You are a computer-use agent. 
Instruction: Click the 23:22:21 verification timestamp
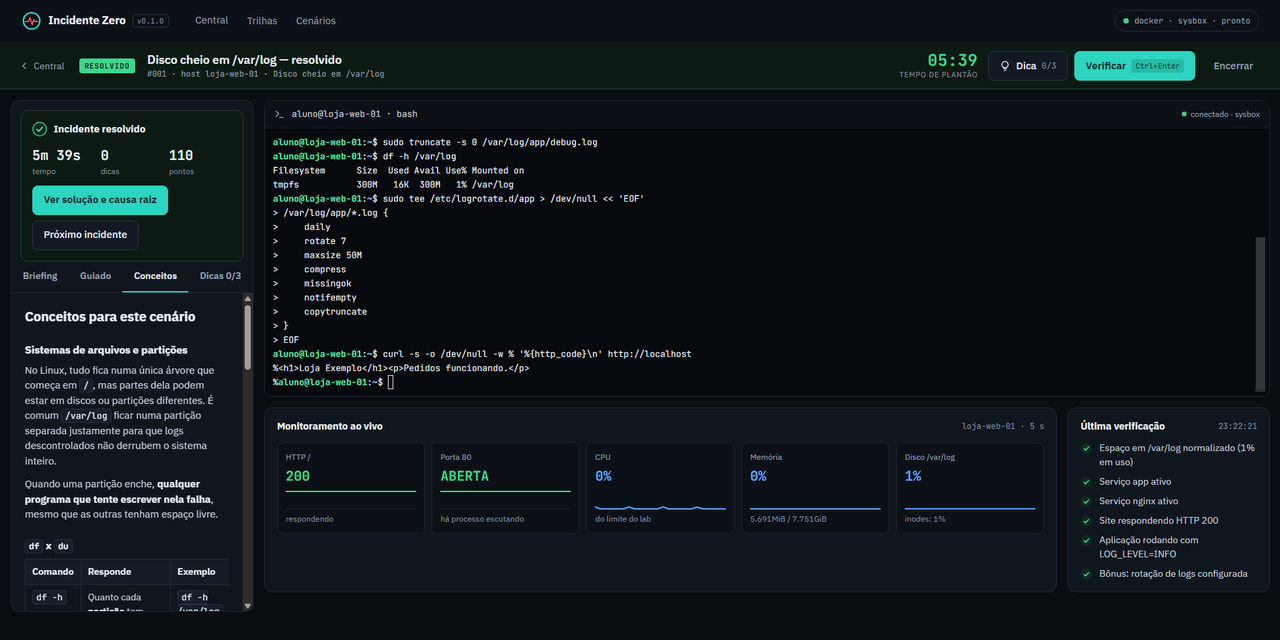1238,426
